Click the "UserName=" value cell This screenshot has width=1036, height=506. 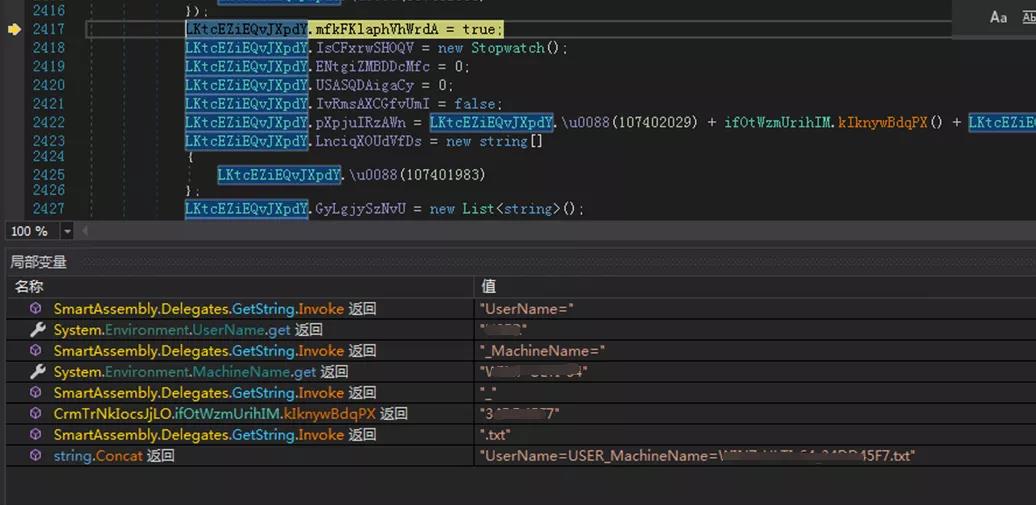526,309
